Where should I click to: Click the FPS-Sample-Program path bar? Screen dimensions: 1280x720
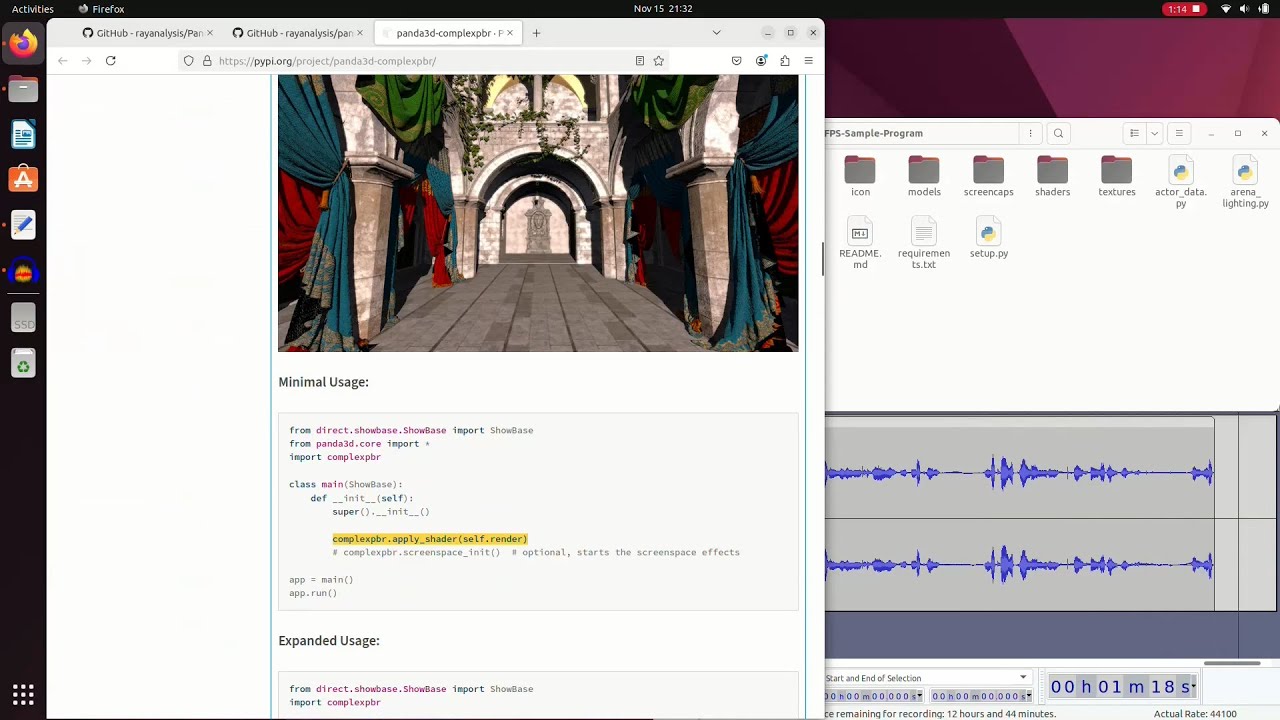pos(921,133)
